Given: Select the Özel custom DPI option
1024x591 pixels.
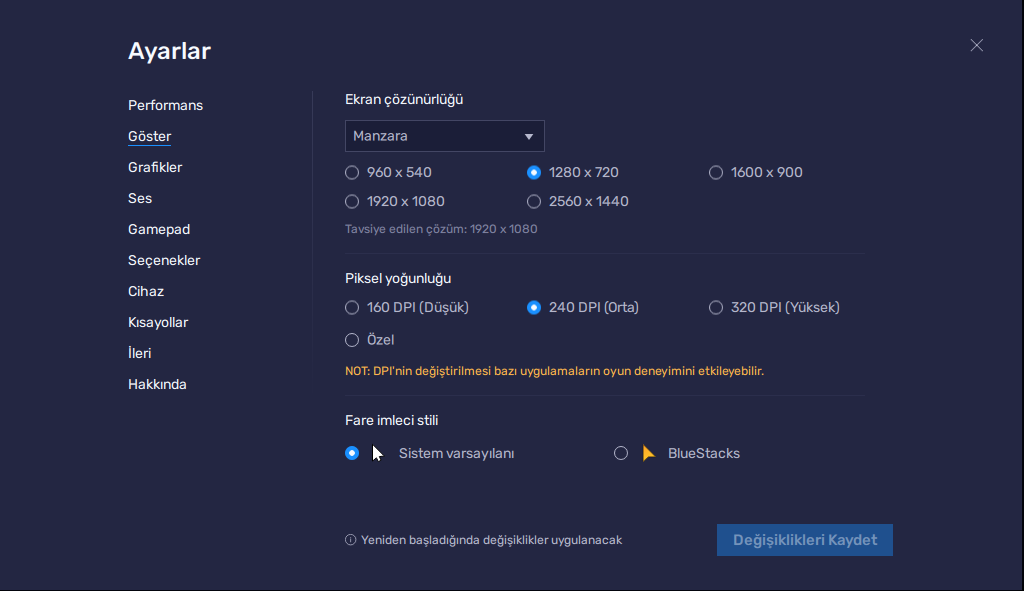Looking at the screenshot, I should [x=352, y=340].
